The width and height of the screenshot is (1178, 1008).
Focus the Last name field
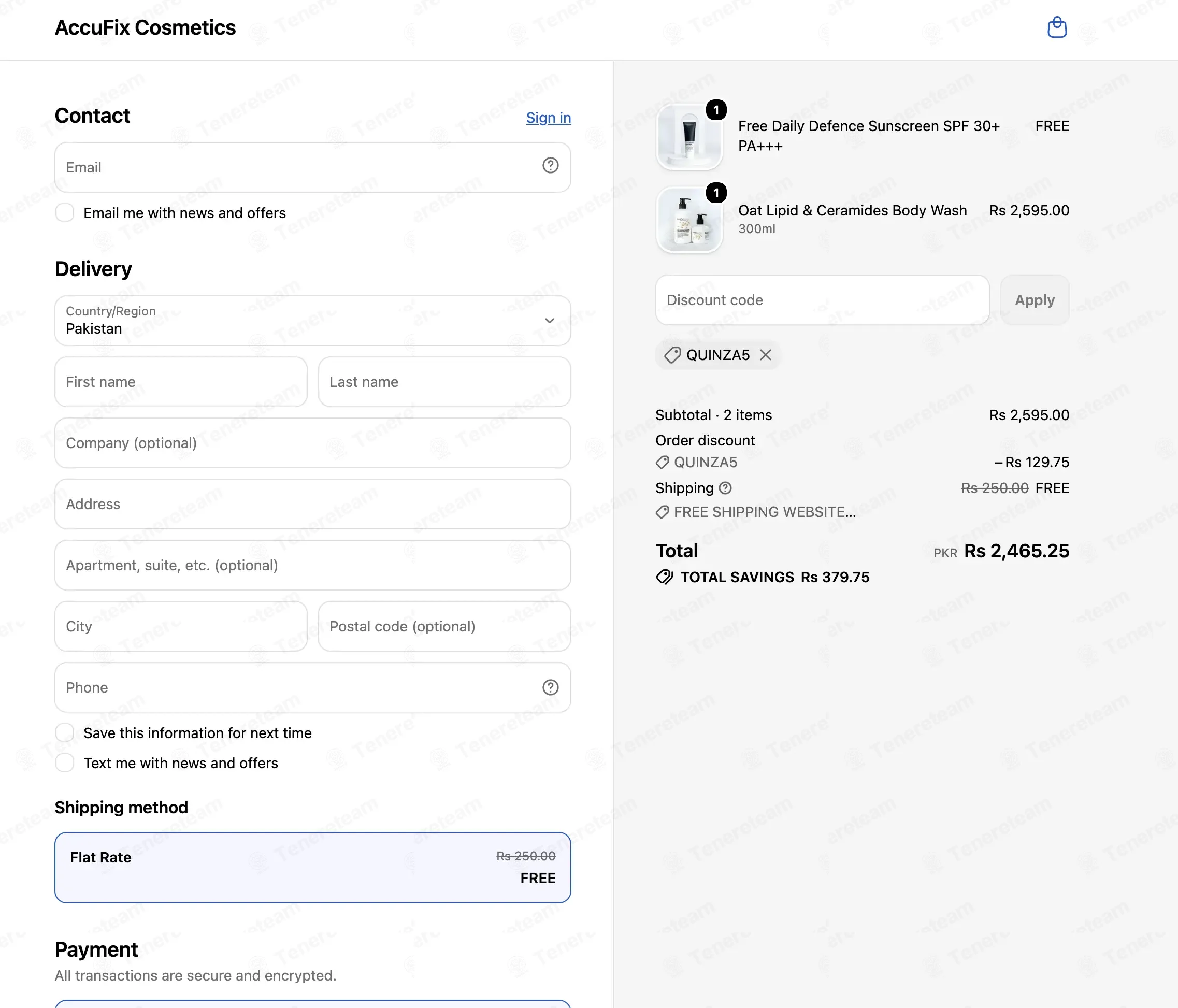444,381
